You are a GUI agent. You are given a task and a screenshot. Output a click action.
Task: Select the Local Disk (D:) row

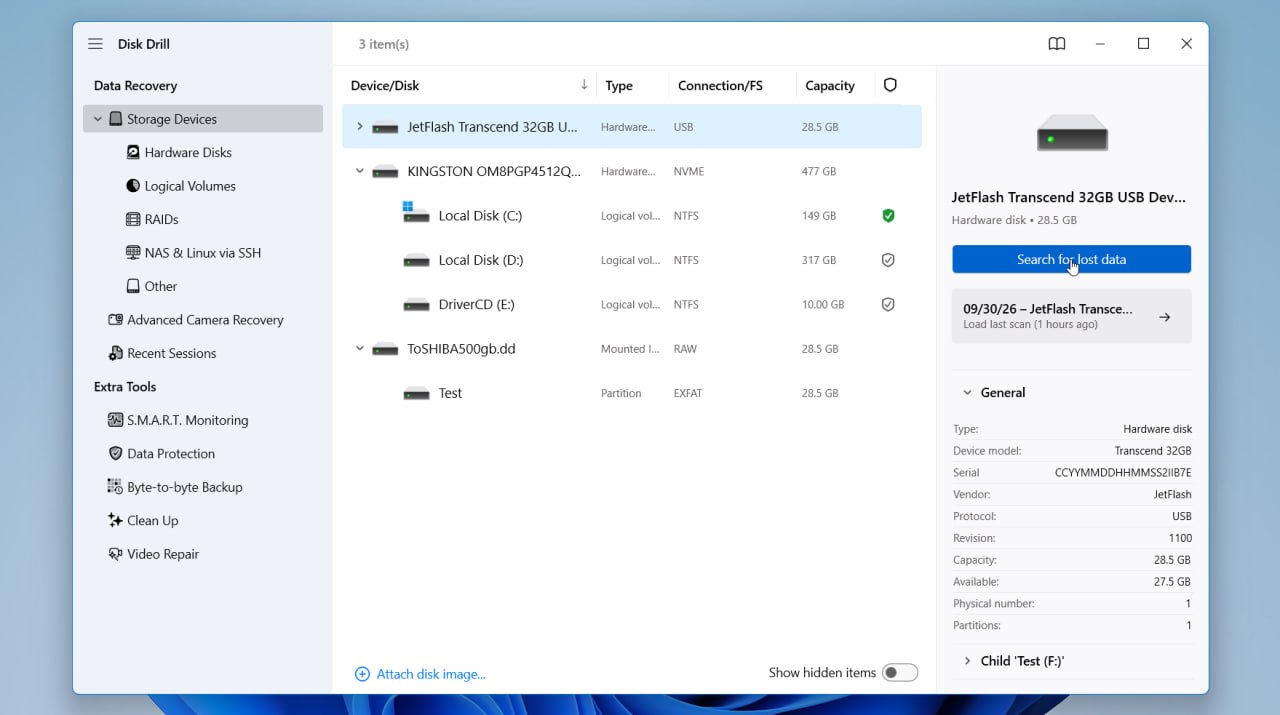click(x=632, y=260)
